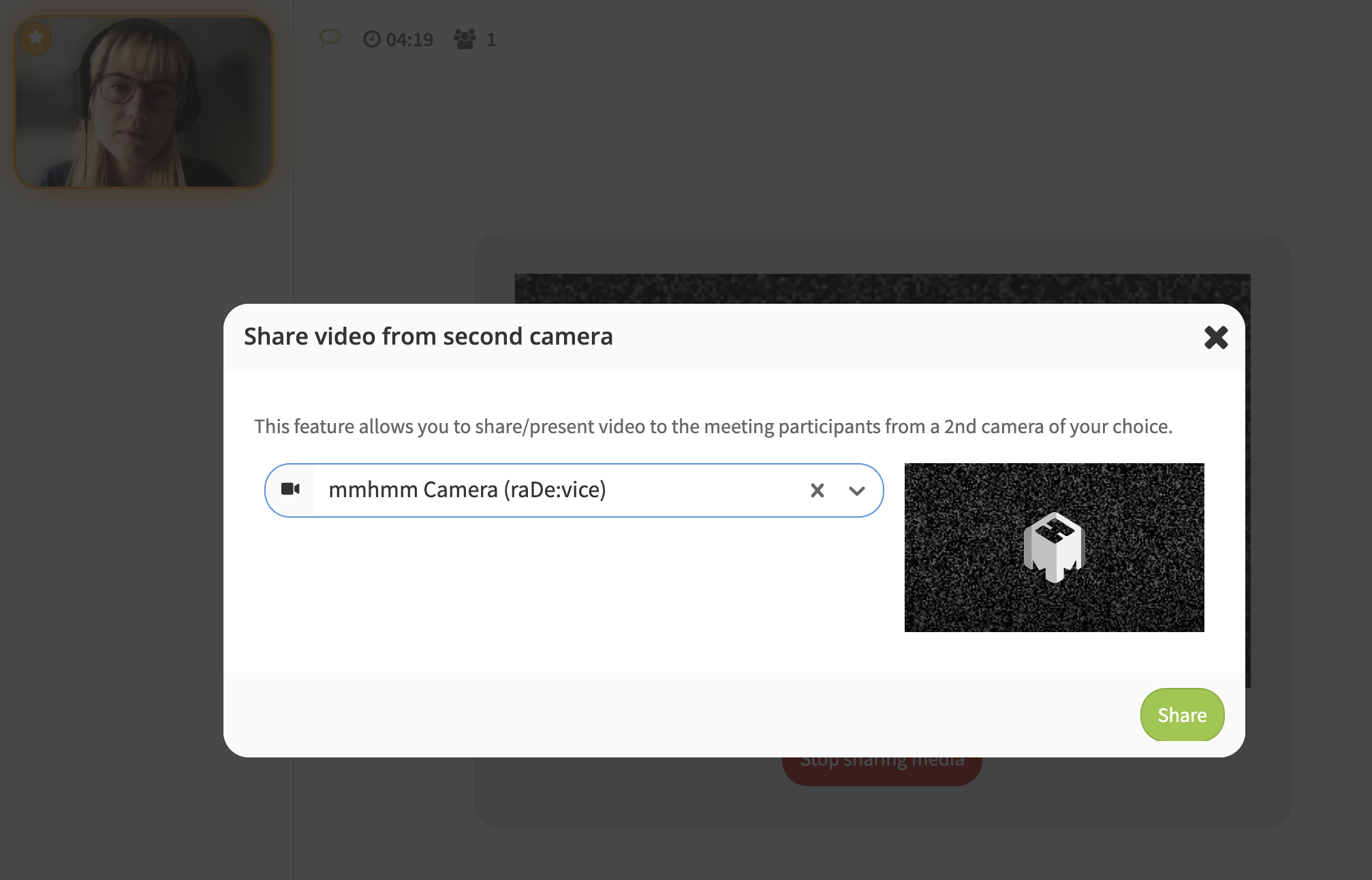Click the star badge on the webcam tile
The height and width of the screenshot is (880, 1372).
36,38
